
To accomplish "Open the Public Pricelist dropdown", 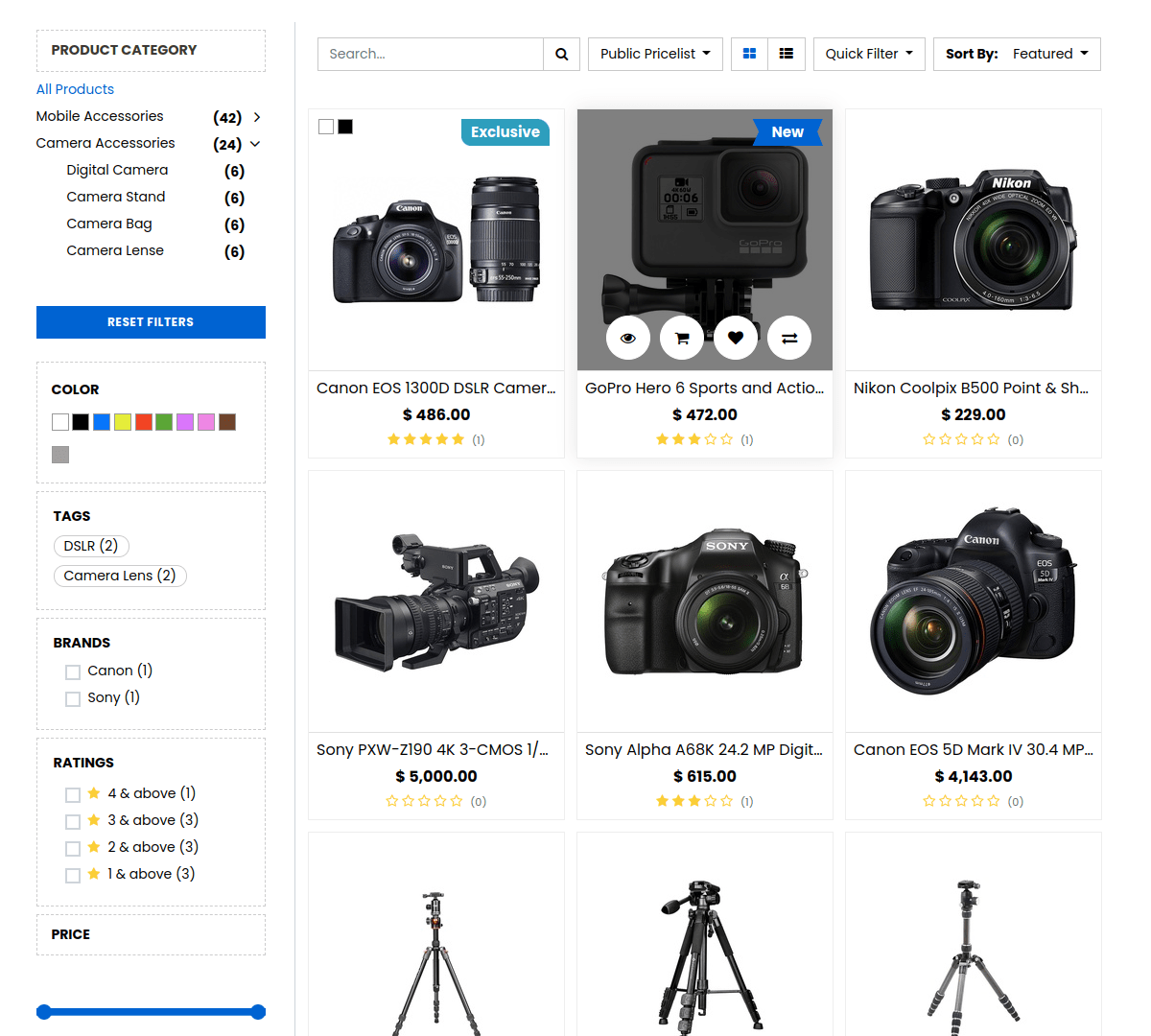I will click(655, 54).
